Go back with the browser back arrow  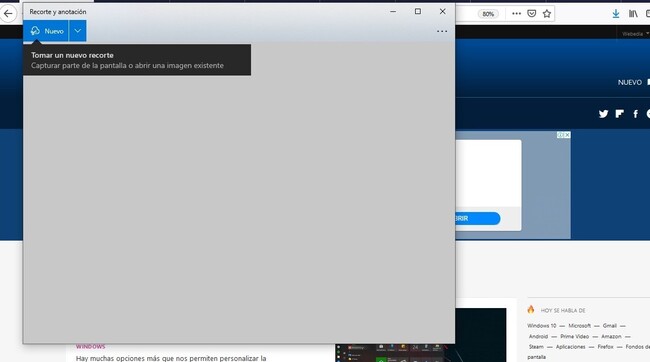tap(8, 14)
